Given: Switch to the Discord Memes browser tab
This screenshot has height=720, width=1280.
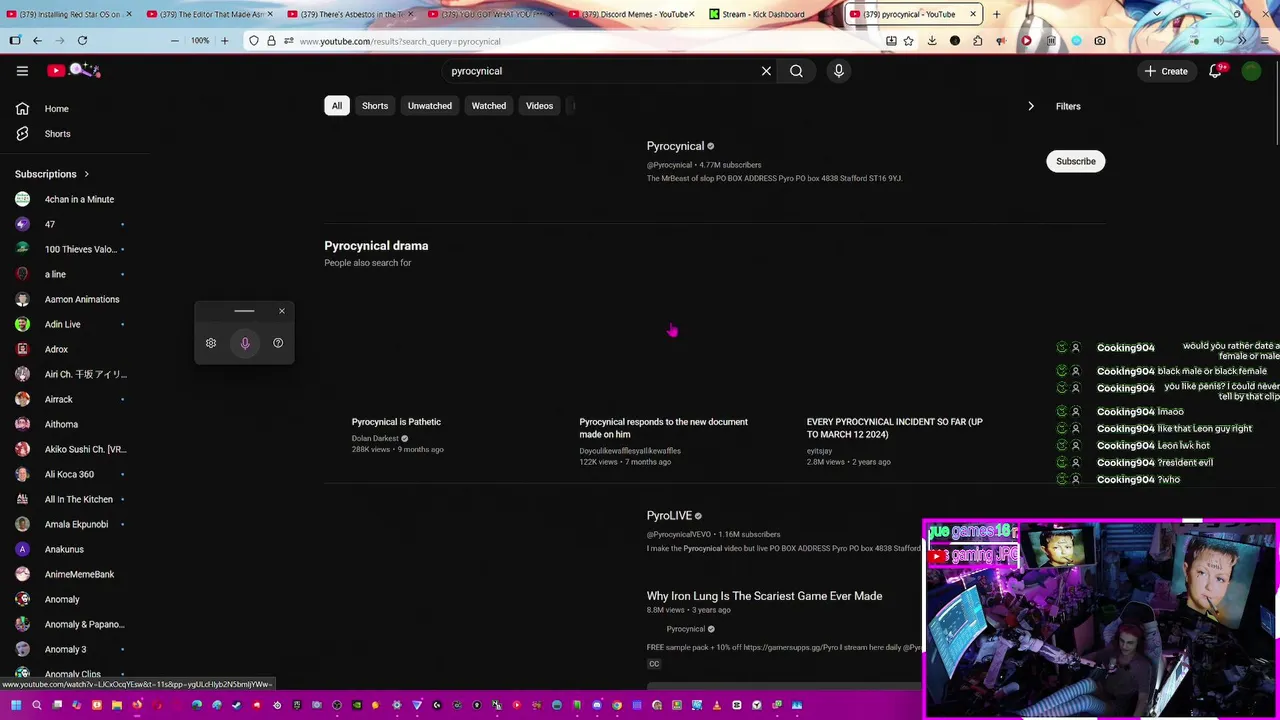Looking at the screenshot, I should pos(630,14).
